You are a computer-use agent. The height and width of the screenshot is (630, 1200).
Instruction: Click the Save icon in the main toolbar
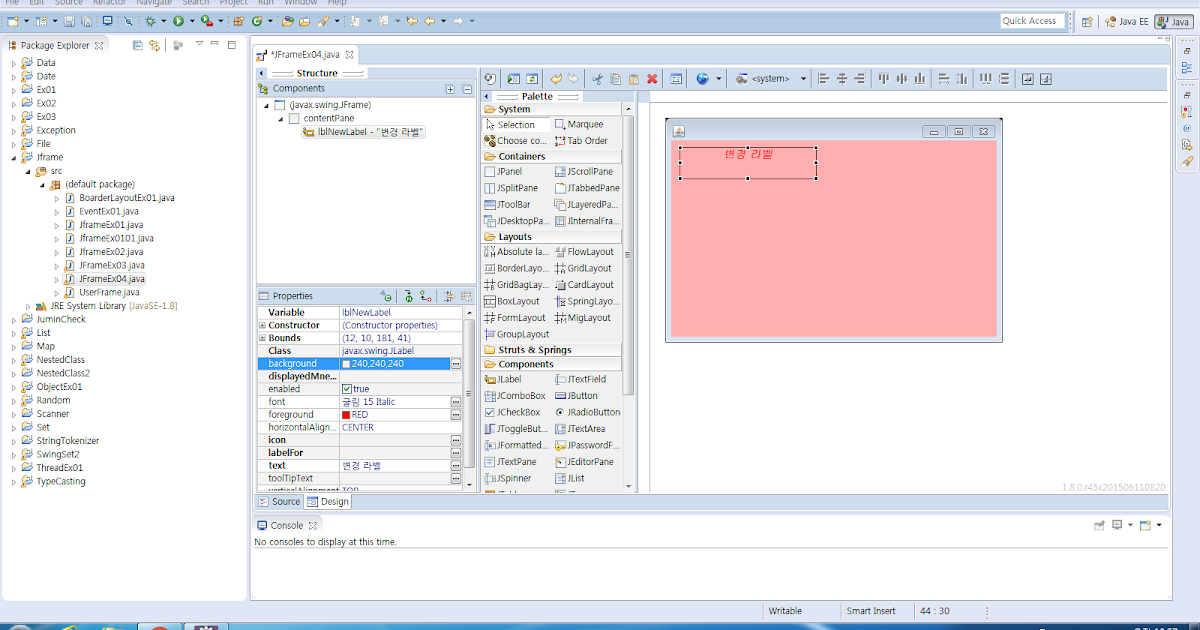(69, 20)
